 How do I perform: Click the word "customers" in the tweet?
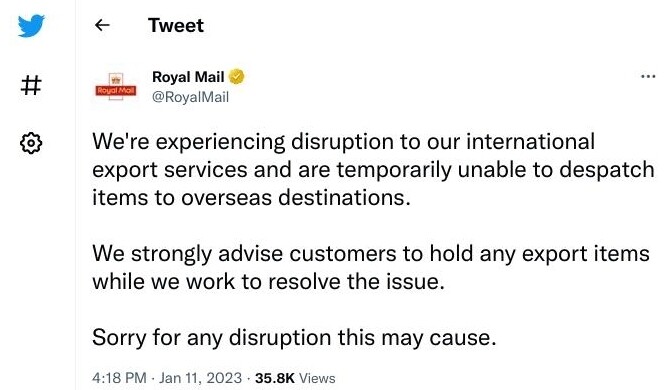click(343, 254)
